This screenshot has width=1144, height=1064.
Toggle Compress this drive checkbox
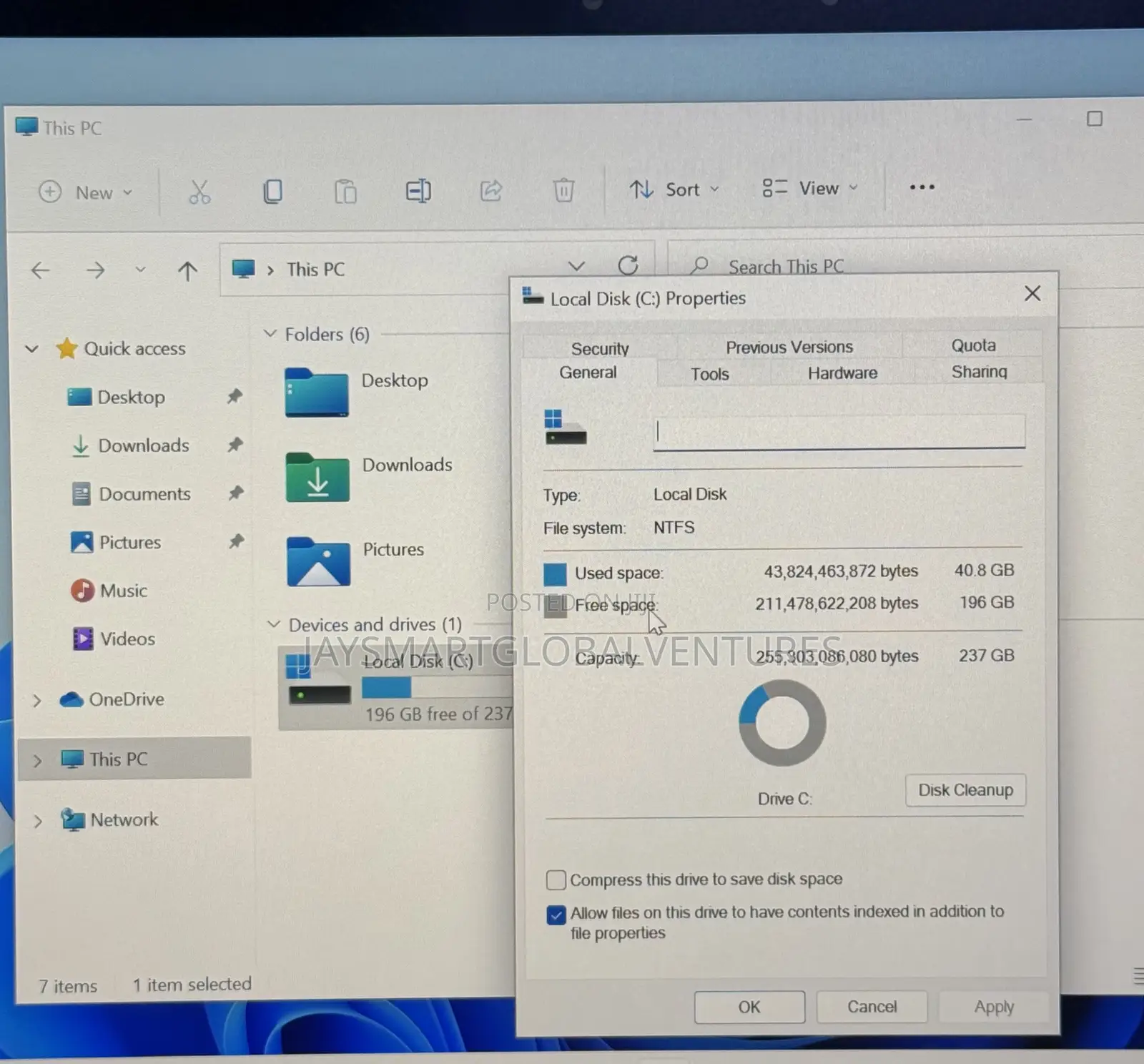click(556, 880)
